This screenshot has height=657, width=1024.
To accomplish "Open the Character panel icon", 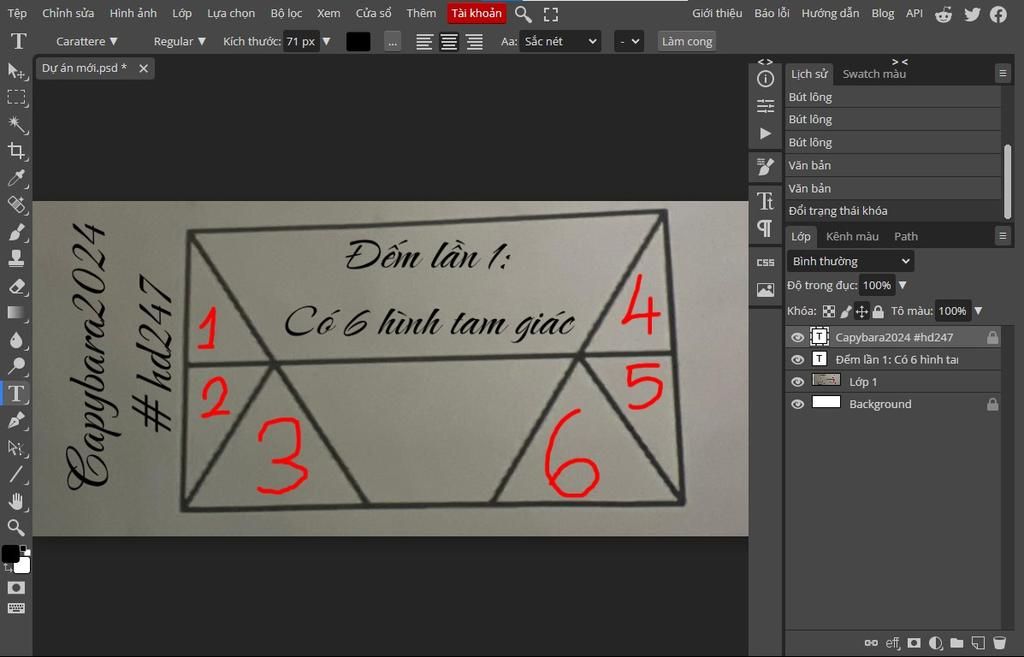I will click(765, 200).
